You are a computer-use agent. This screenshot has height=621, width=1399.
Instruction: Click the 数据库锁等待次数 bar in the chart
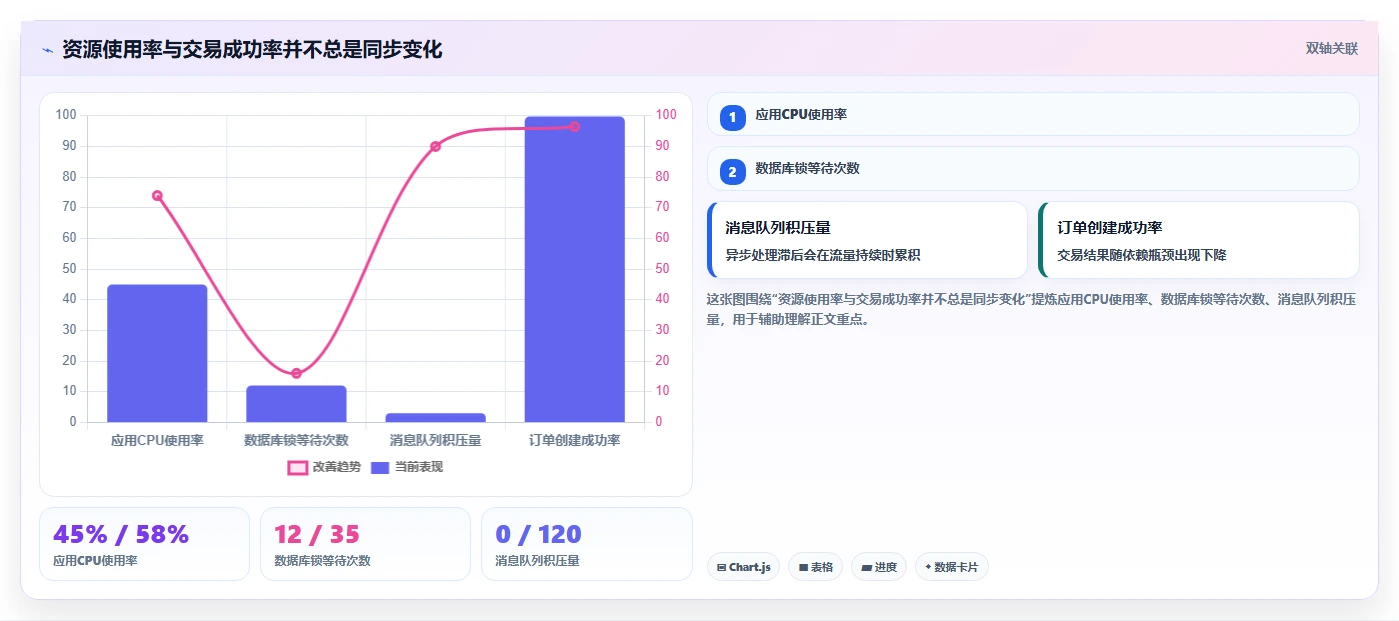pos(296,404)
